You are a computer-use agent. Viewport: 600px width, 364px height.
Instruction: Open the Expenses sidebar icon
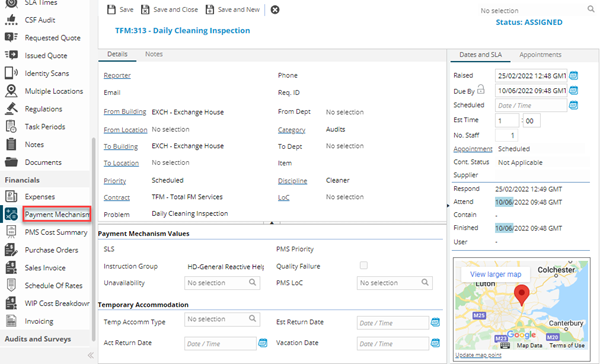pyautogui.click(x=11, y=196)
